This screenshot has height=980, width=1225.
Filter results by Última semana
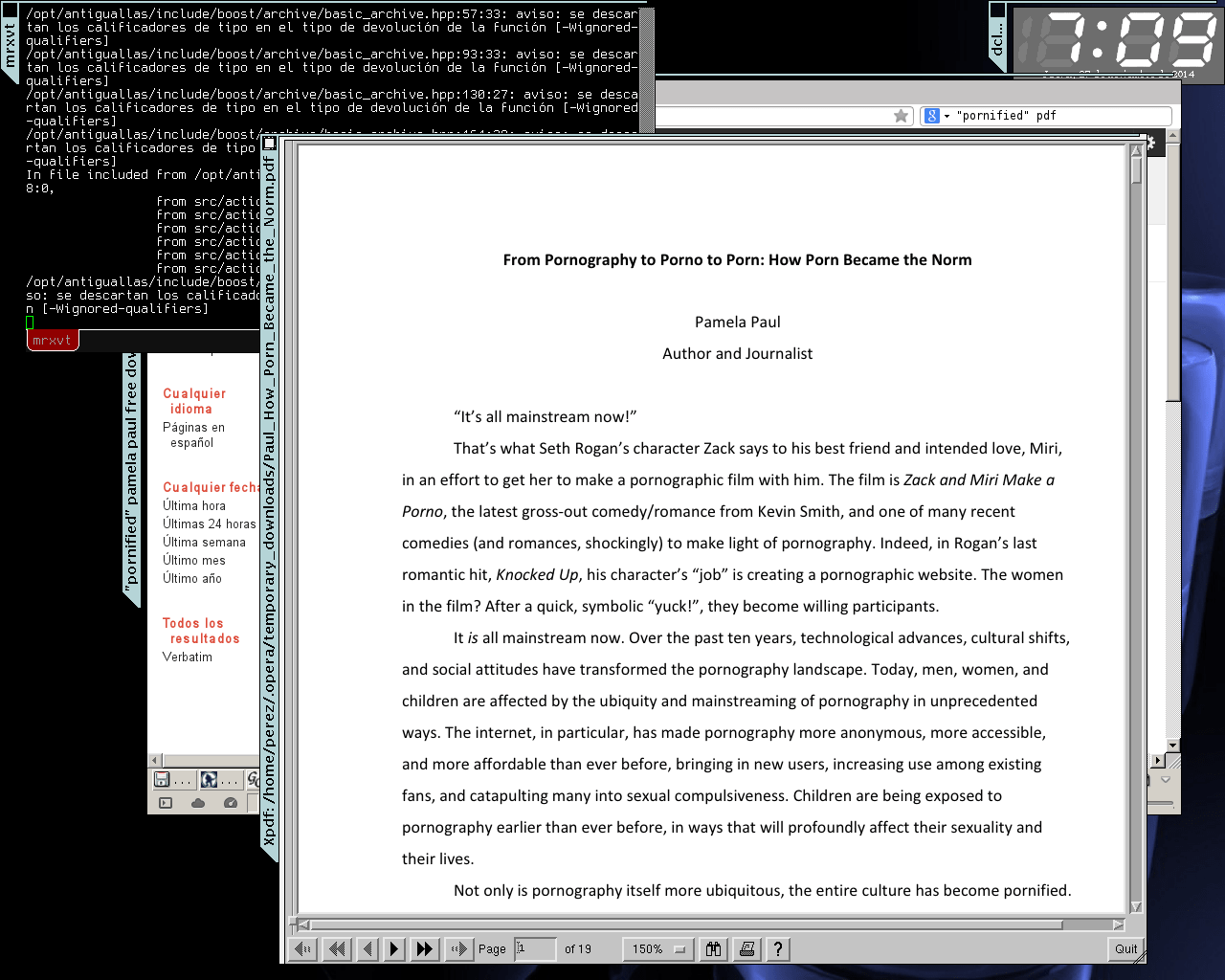click(x=204, y=542)
